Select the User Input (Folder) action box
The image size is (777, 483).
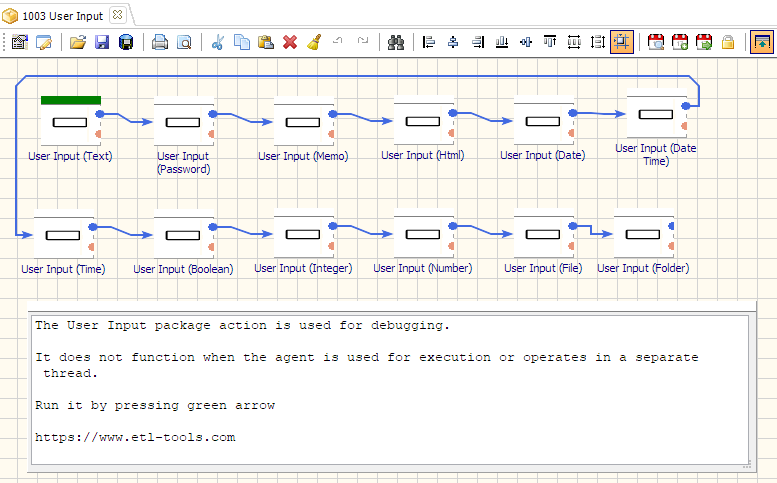pos(643,235)
